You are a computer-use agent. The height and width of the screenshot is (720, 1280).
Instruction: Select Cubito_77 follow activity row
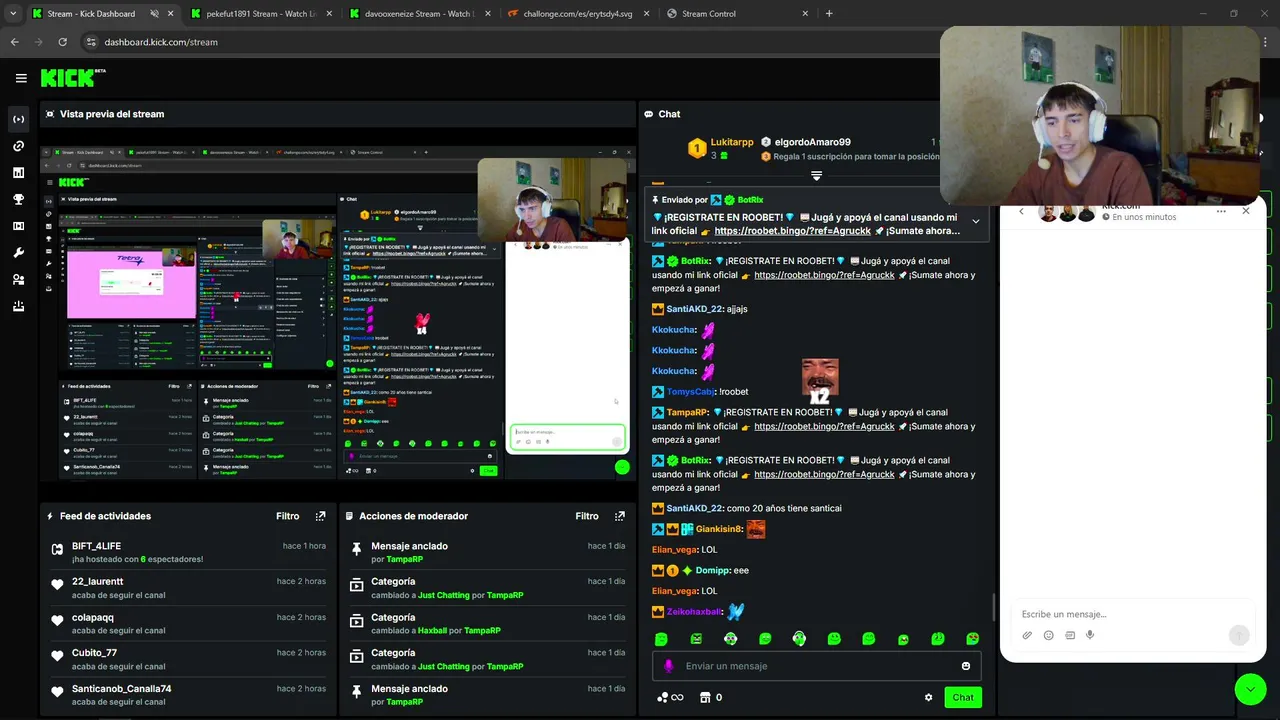point(189,659)
